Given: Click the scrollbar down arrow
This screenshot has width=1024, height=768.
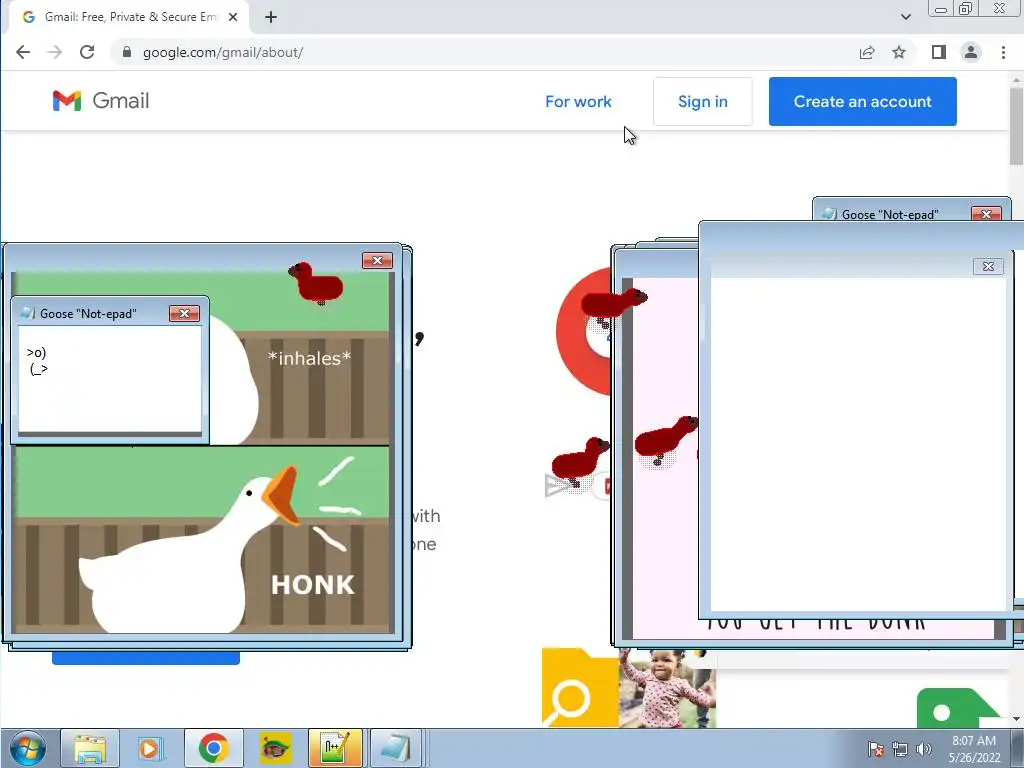Looking at the screenshot, I should tap(1016, 719).
